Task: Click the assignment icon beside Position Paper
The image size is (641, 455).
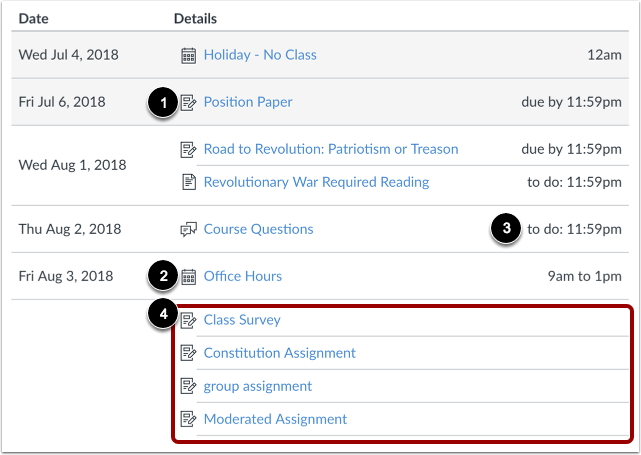Action: click(x=188, y=103)
